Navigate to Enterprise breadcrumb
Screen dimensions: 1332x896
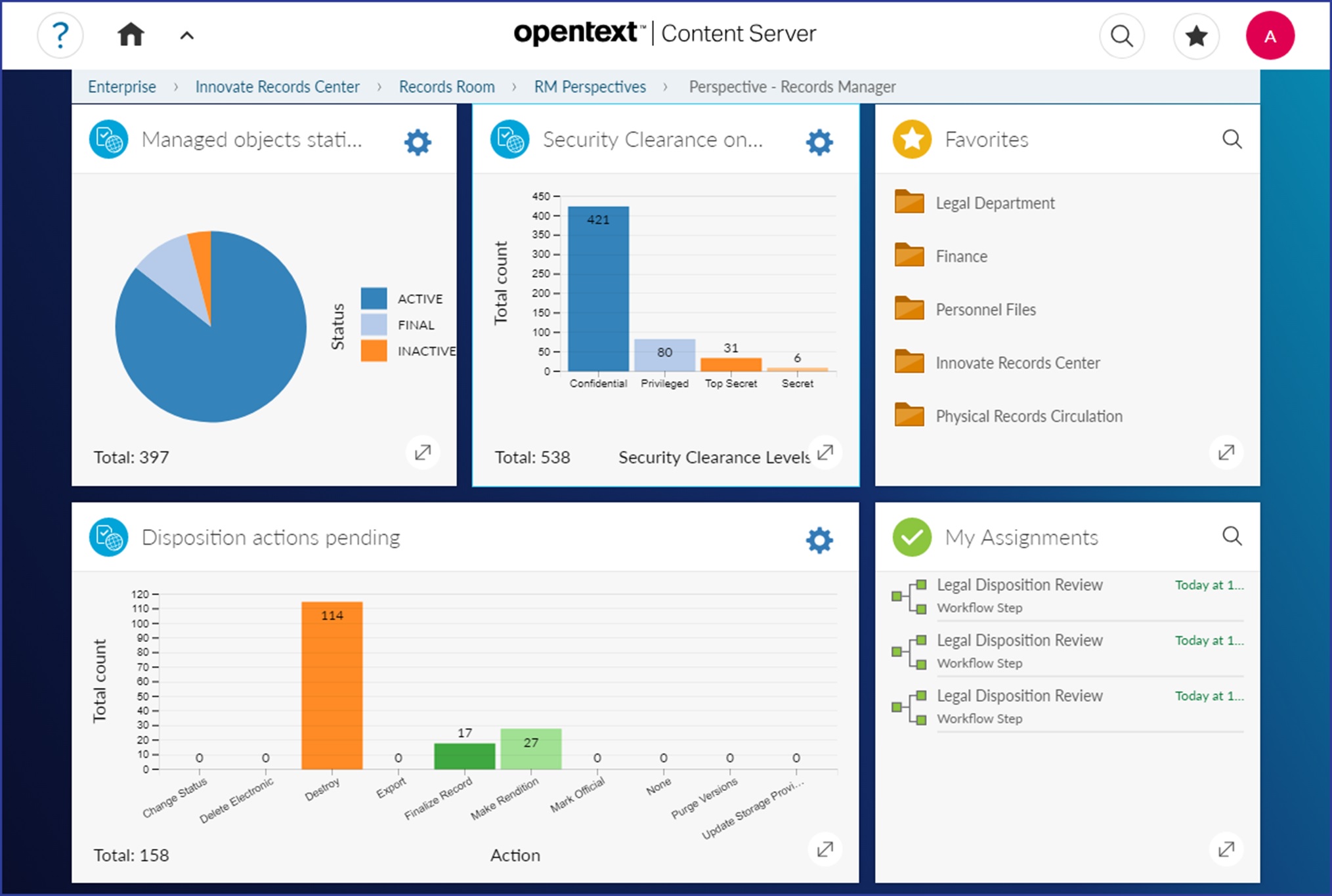pyautogui.click(x=122, y=87)
